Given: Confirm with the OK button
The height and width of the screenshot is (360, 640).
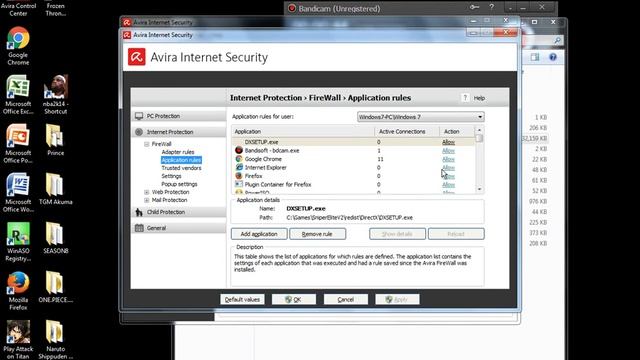Looking at the screenshot, I should (x=294, y=299).
